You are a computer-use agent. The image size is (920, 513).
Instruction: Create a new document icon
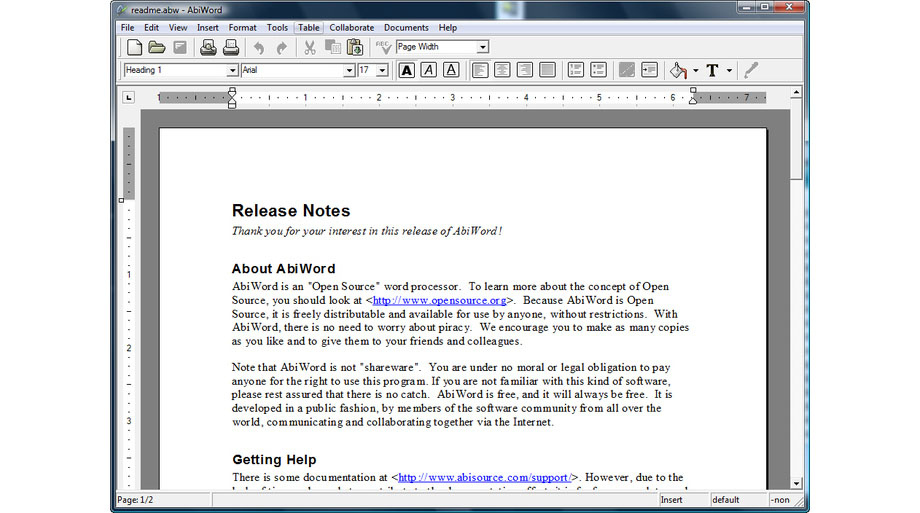pyautogui.click(x=134, y=47)
